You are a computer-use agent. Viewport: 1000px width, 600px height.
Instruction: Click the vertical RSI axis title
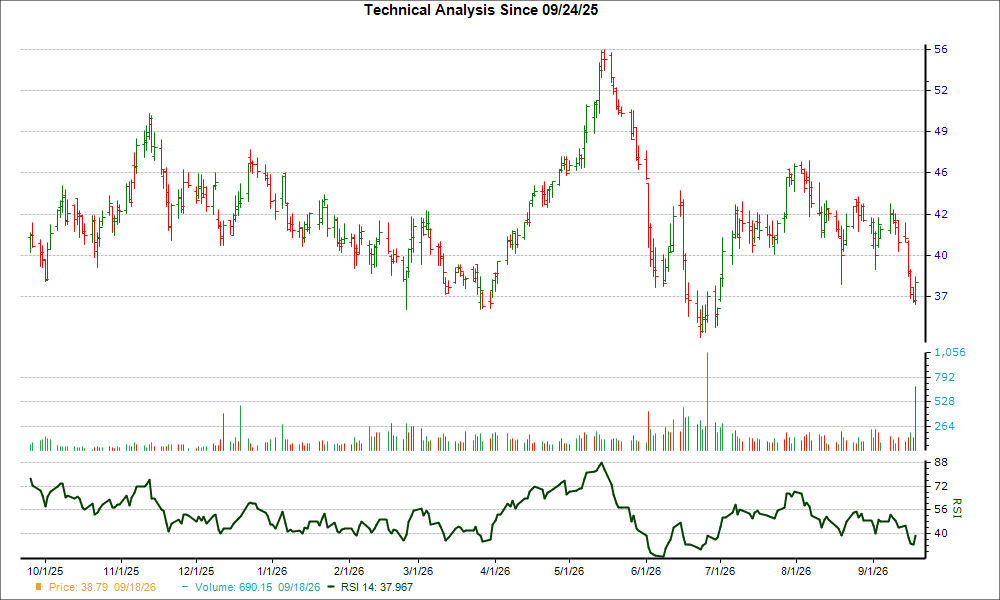pos(956,508)
